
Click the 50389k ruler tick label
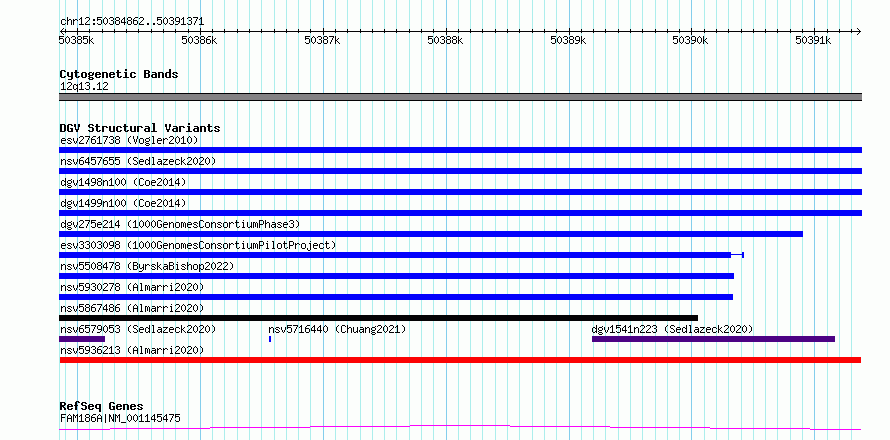click(568, 40)
